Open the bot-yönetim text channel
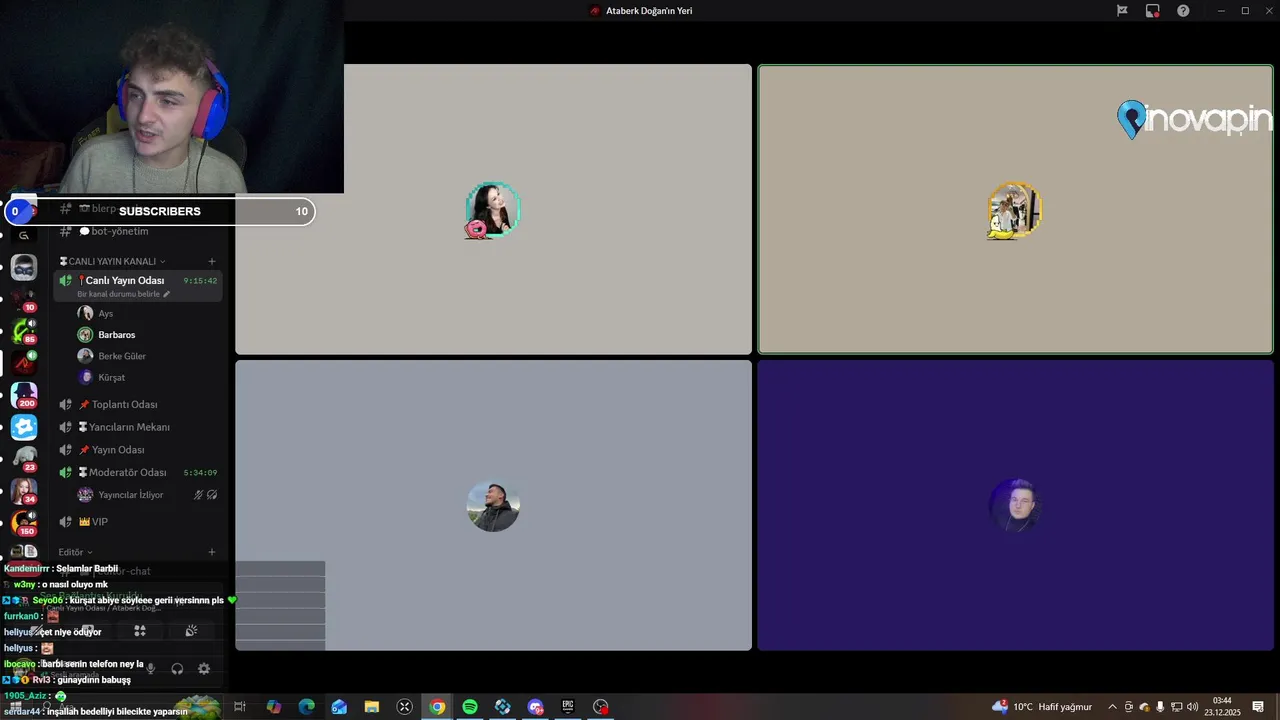 [138, 231]
